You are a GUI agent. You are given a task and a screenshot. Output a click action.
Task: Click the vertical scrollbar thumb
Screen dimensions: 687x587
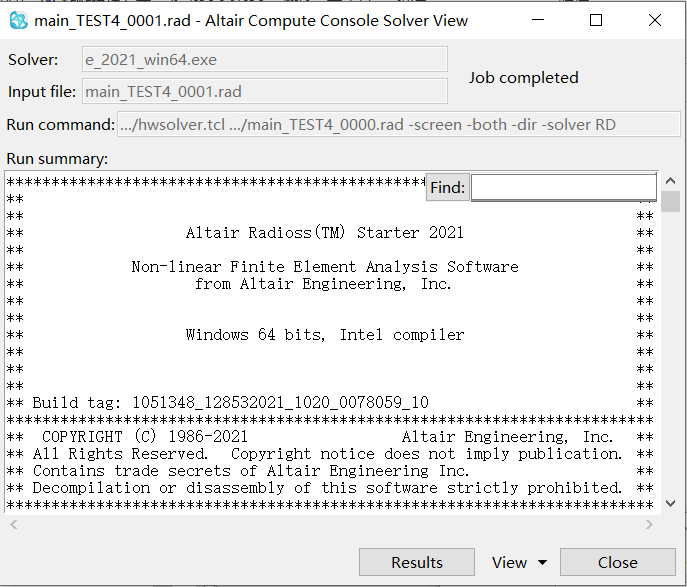(670, 202)
